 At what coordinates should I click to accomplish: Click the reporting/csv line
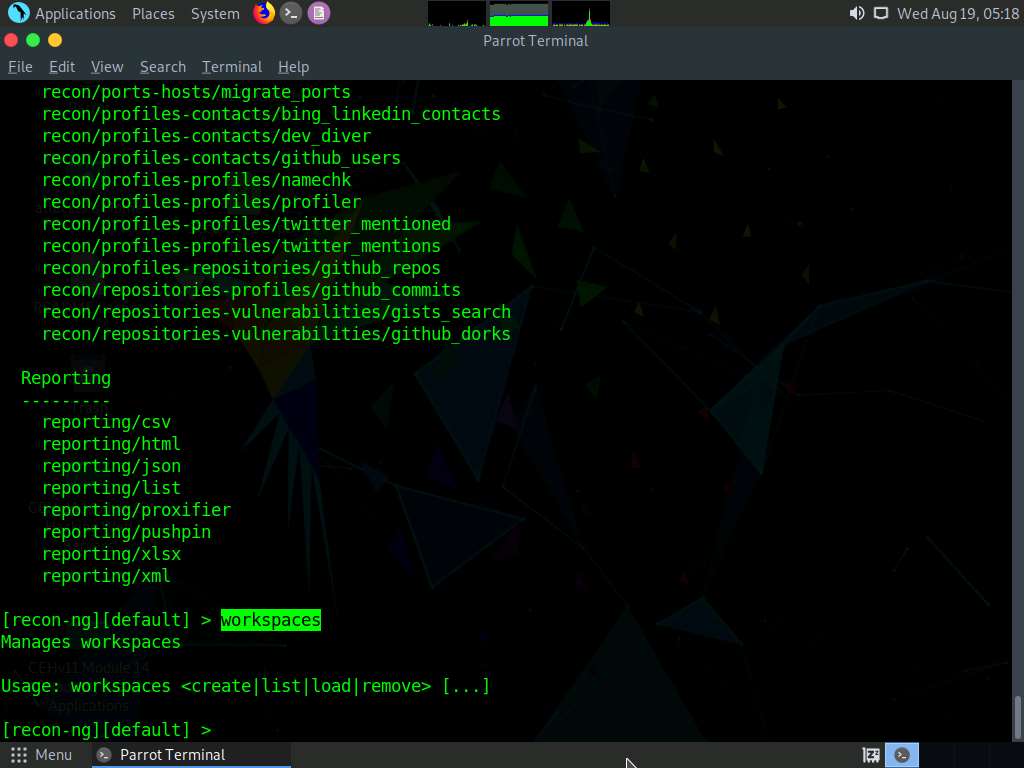point(106,423)
